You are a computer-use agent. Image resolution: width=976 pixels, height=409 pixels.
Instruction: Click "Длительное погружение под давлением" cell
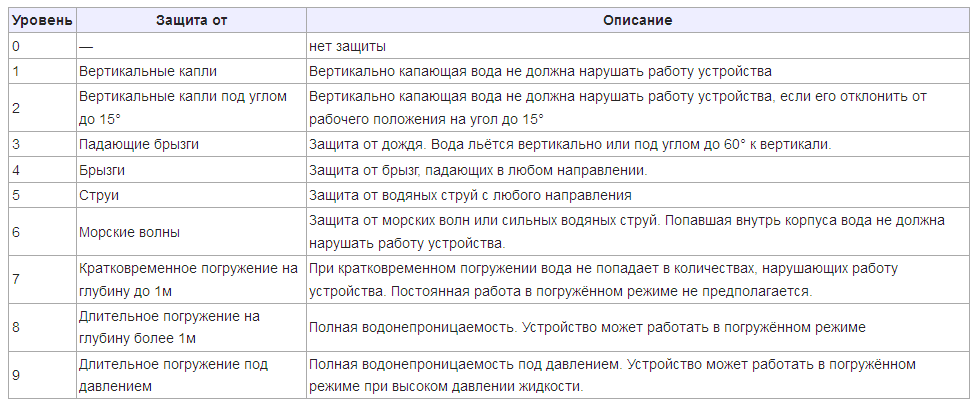point(190,375)
